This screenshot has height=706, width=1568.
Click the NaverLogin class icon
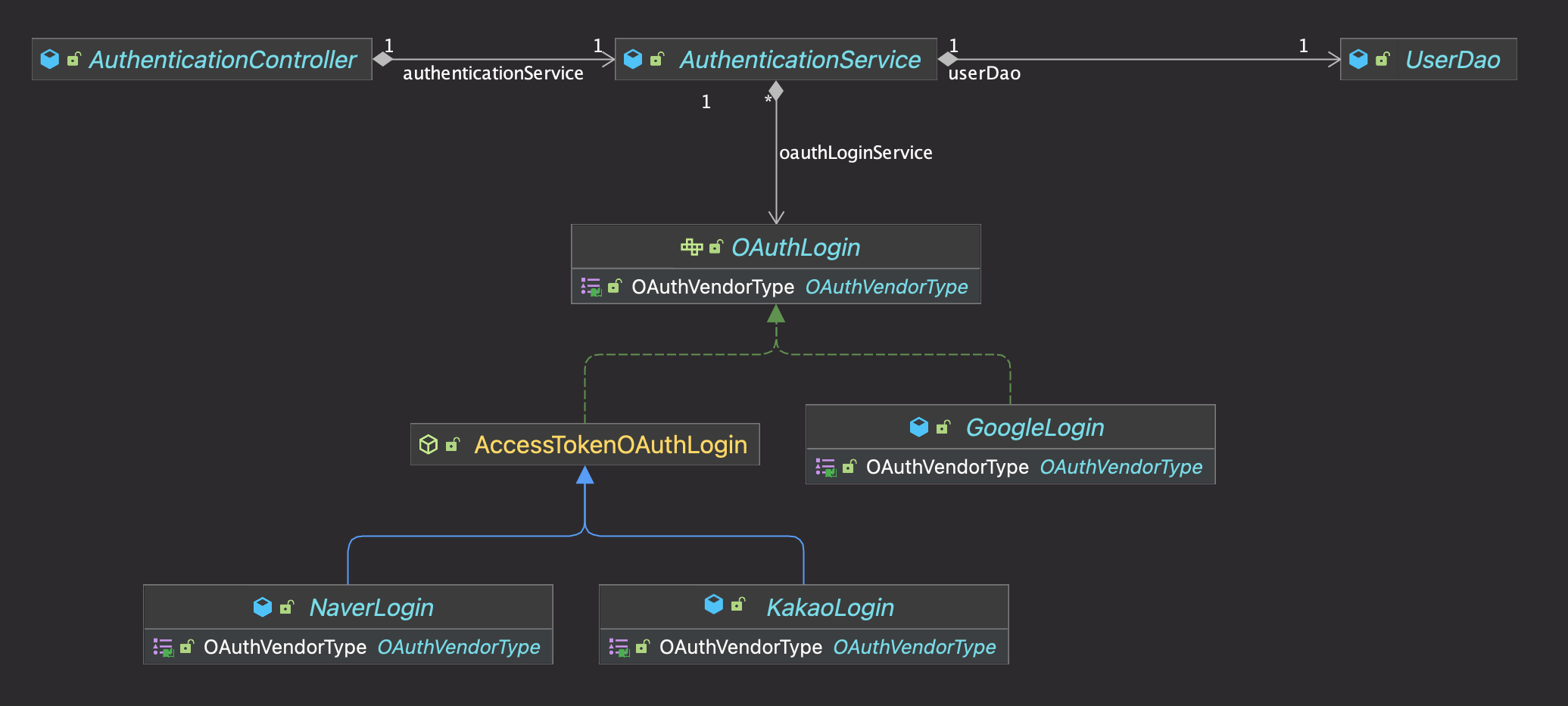262,607
